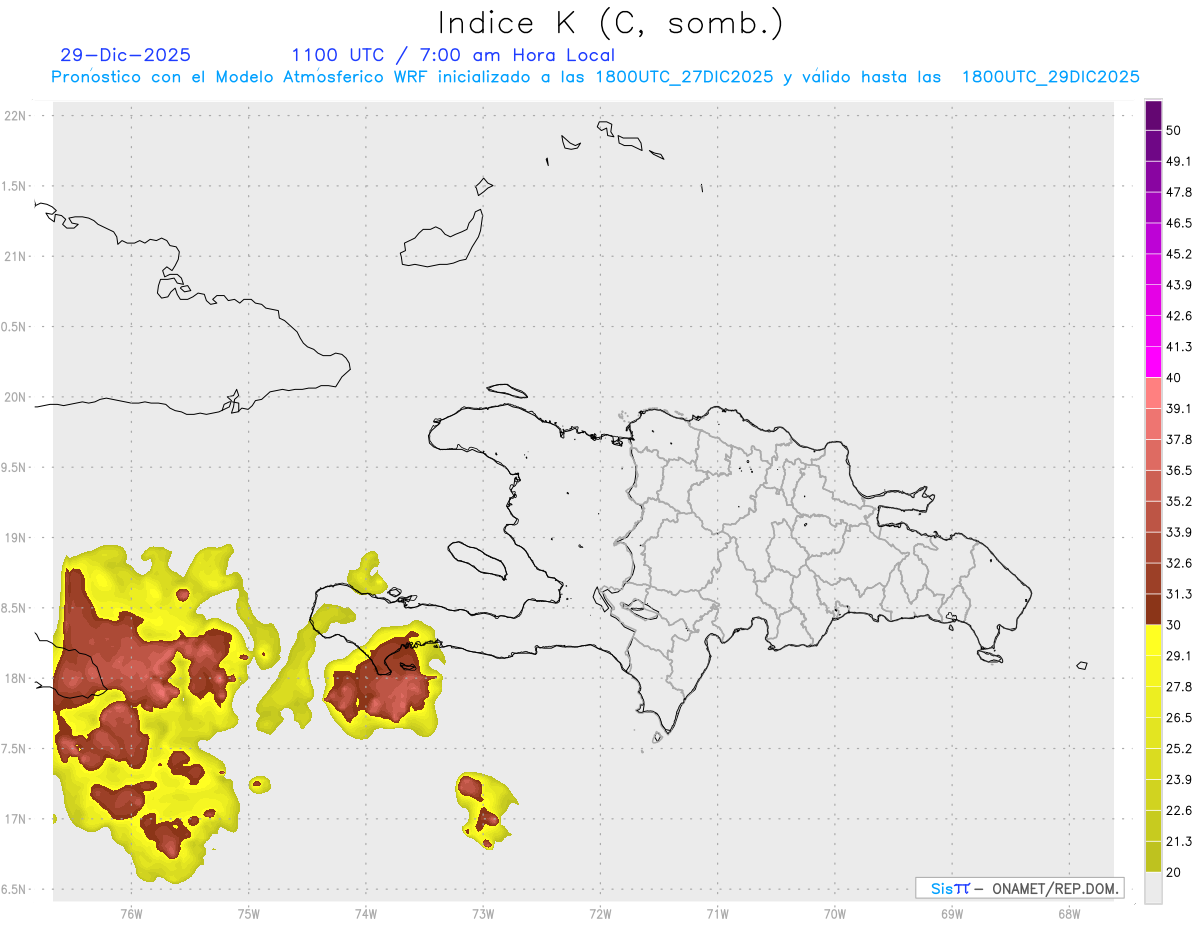Viewport: 1200px width, 927px height.
Task: Click the small Mona island outline near 68W
Action: 1082,665
